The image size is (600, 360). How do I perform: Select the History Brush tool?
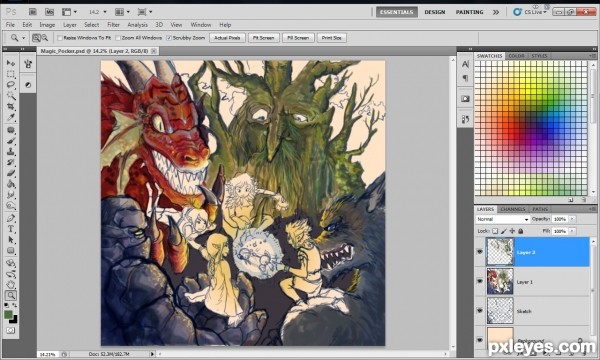(11, 163)
